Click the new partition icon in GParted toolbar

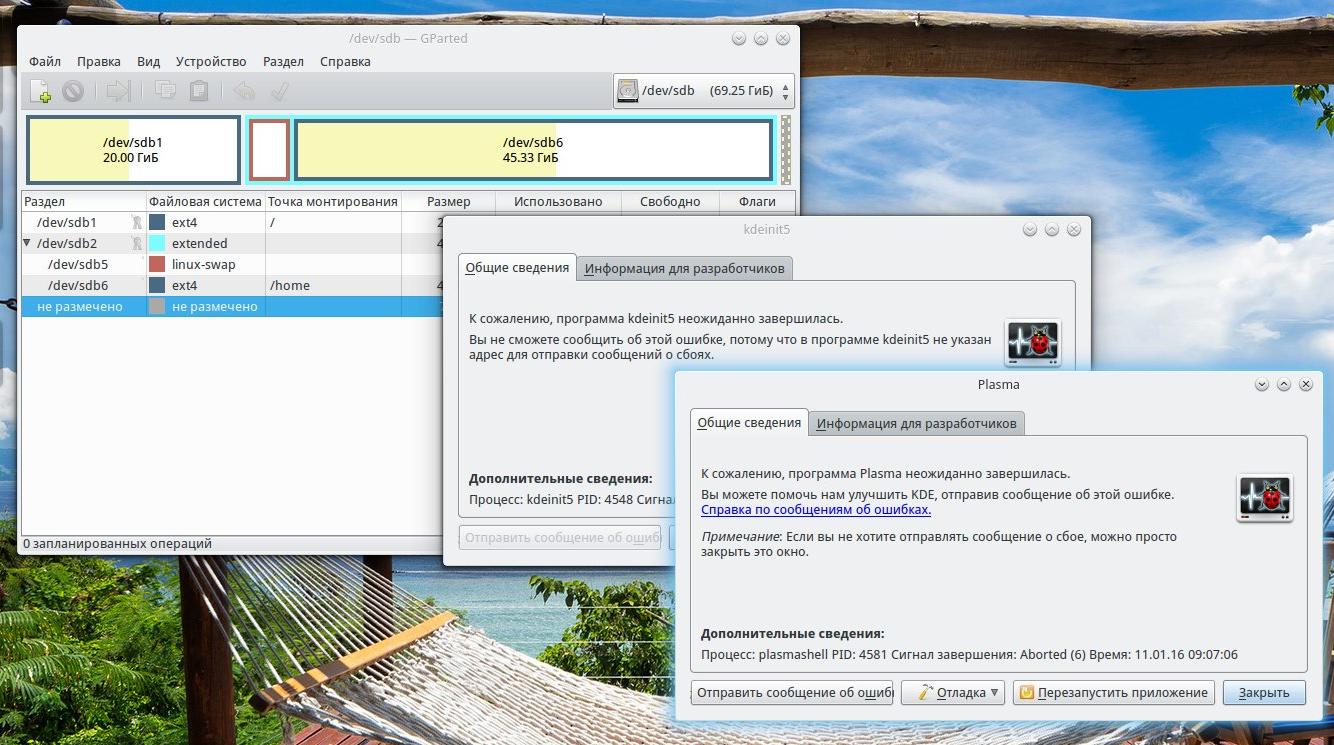pos(41,91)
